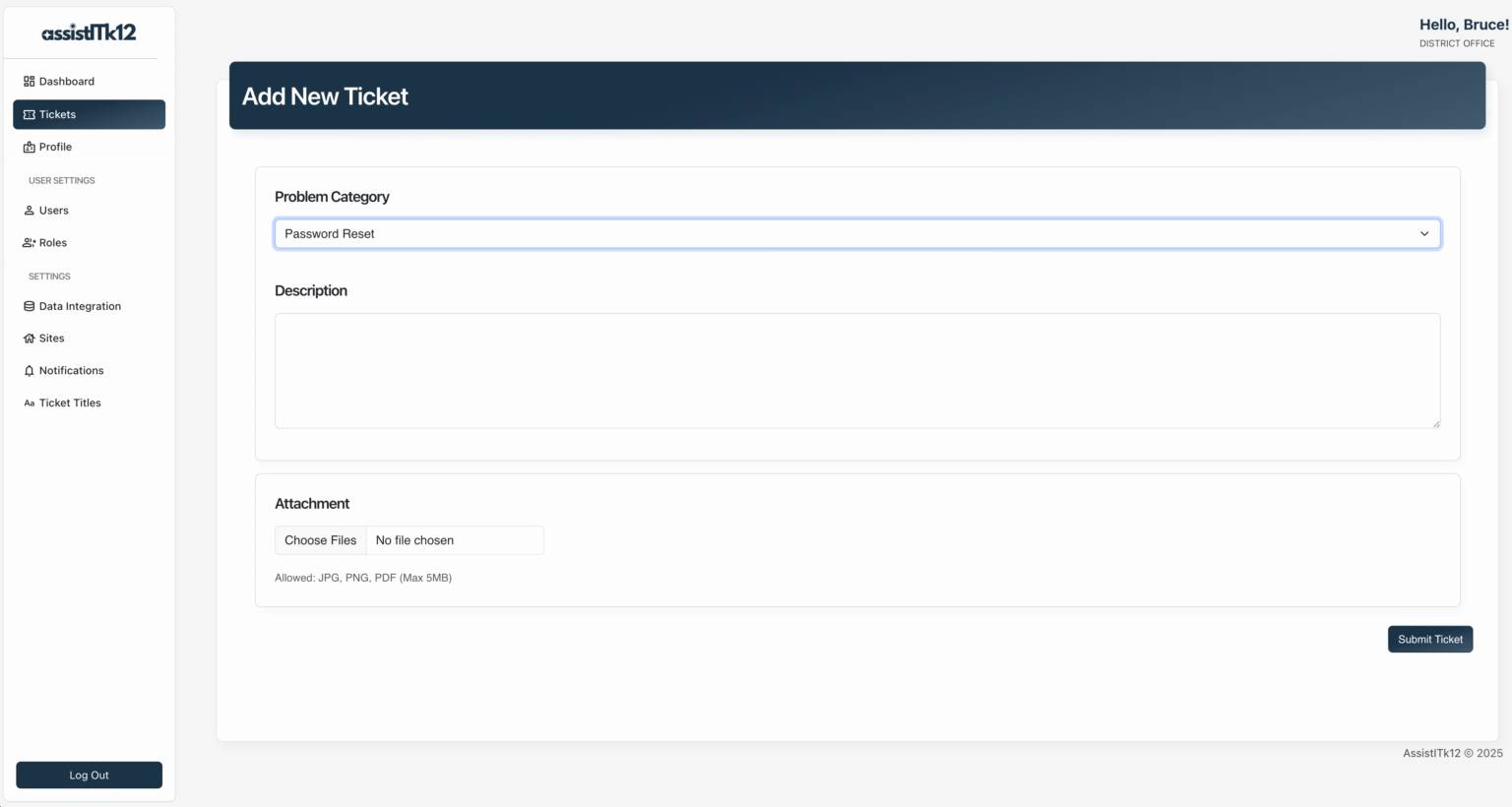Select Password Reset from the category combo box
1512x807 pixels.
point(856,233)
